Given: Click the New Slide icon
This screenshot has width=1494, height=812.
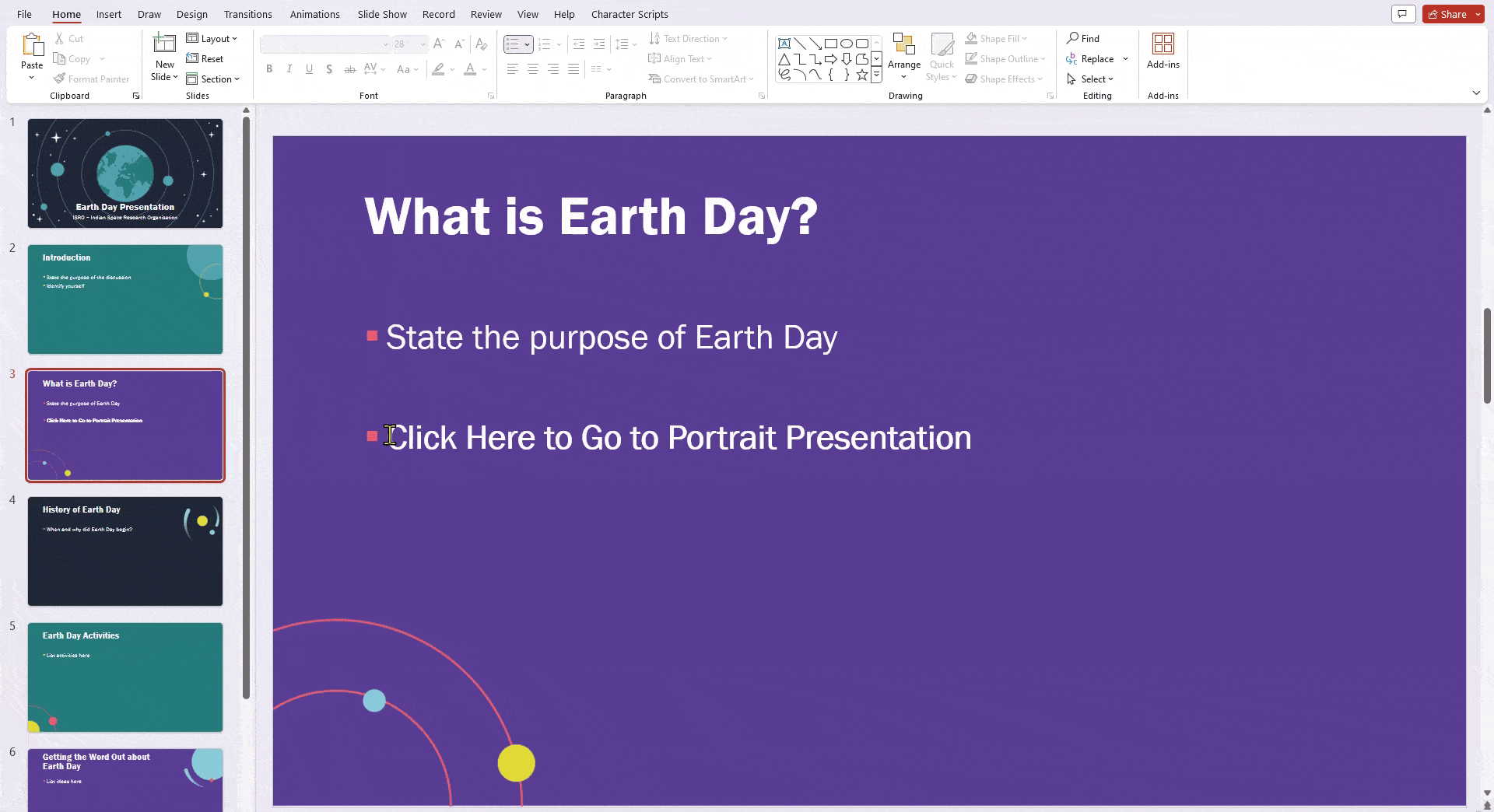Looking at the screenshot, I should click(164, 44).
